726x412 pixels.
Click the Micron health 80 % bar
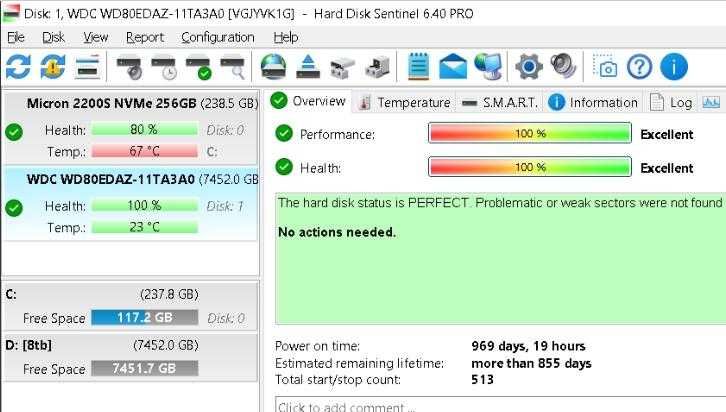(x=144, y=130)
